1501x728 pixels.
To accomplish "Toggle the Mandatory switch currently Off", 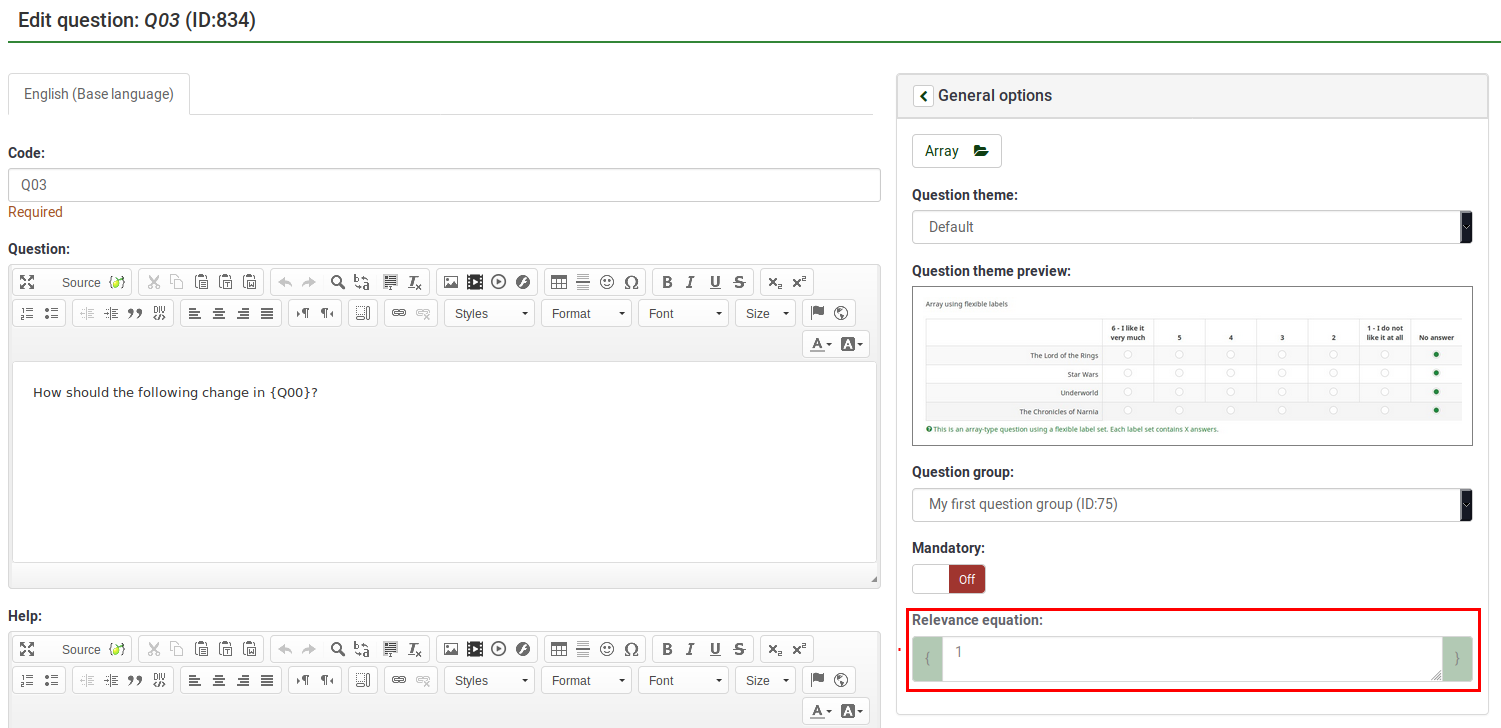I will (x=948, y=579).
